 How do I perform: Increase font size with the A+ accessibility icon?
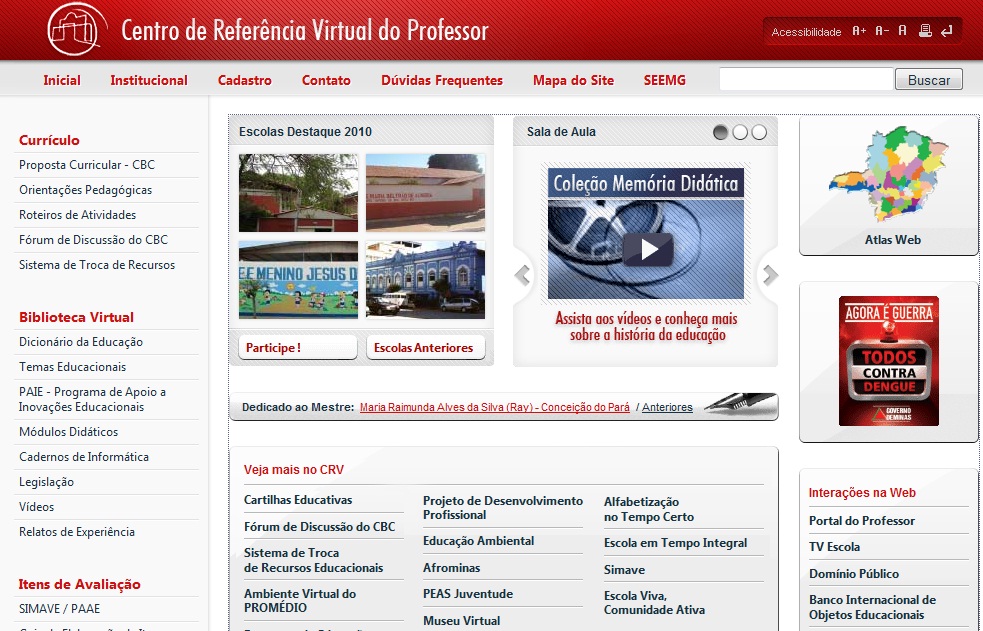(858, 31)
